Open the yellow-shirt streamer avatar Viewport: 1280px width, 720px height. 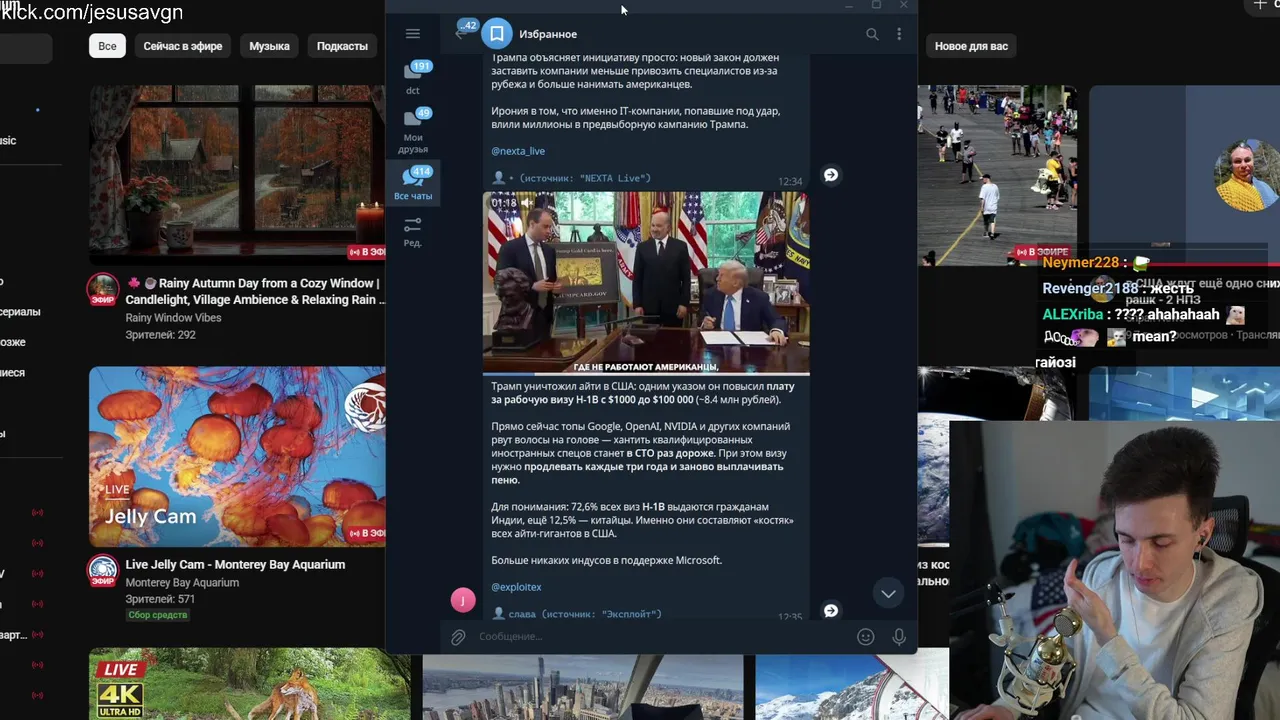(x=1246, y=175)
